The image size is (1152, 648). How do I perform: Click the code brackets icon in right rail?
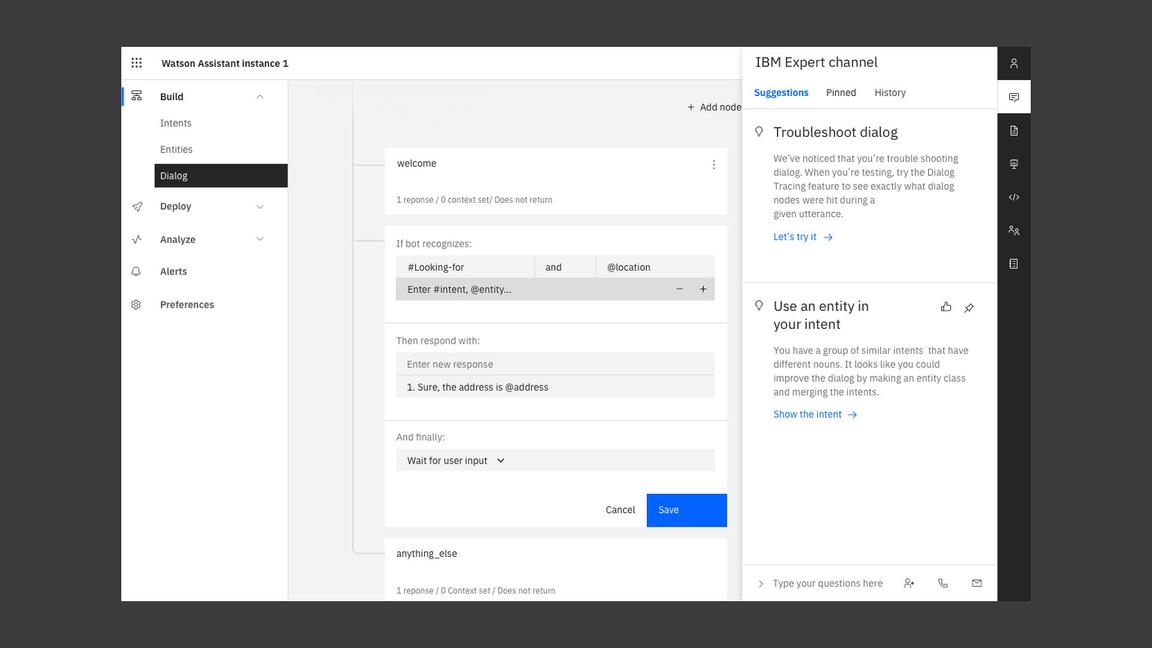tap(1013, 197)
